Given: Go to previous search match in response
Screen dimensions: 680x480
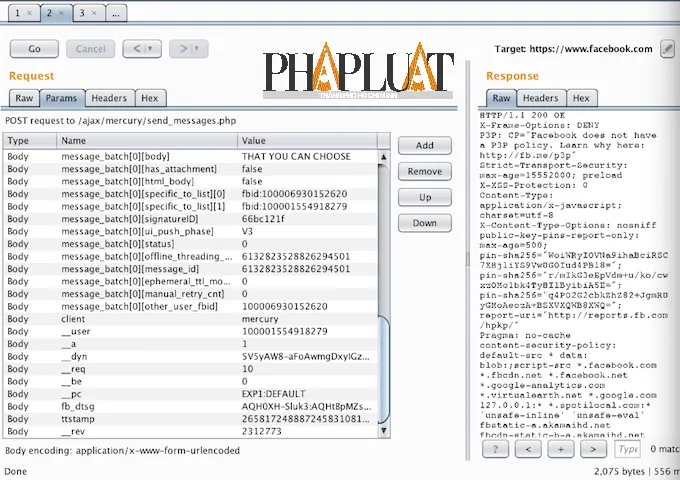Looking at the screenshot, I should pyautogui.click(x=530, y=450).
